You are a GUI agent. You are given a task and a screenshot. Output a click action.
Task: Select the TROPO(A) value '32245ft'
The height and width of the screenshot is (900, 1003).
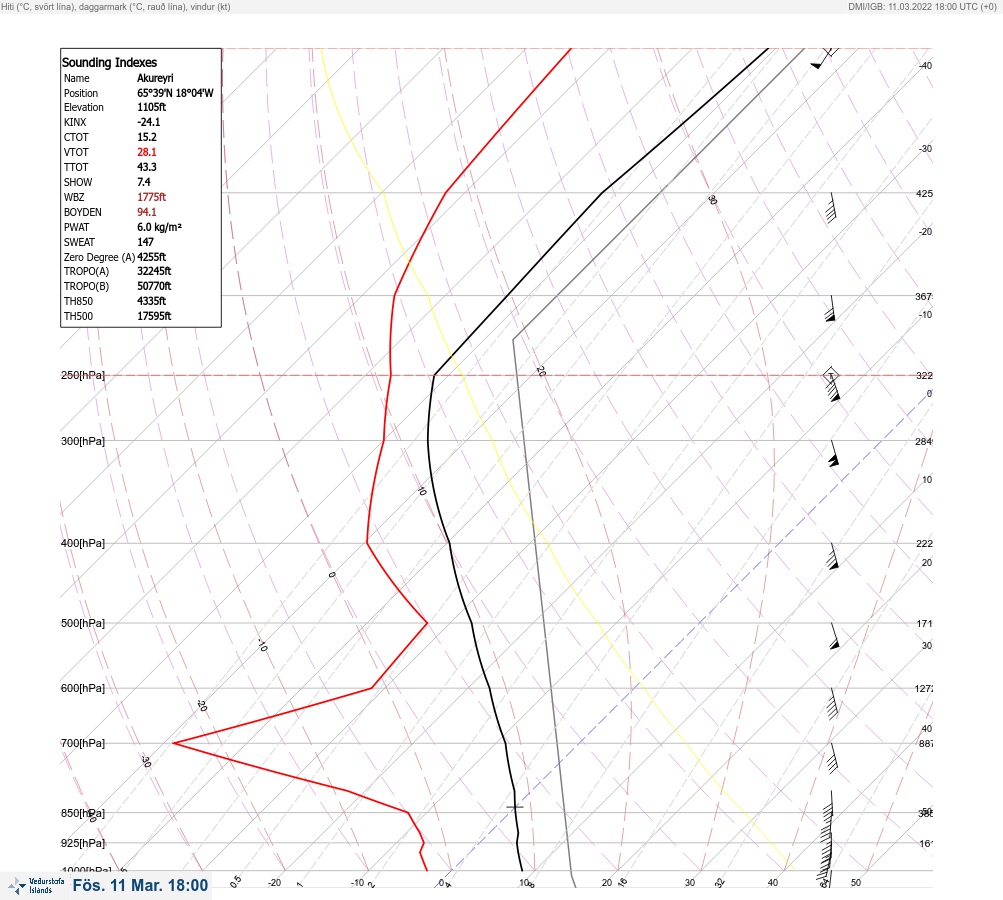coord(154,271)
